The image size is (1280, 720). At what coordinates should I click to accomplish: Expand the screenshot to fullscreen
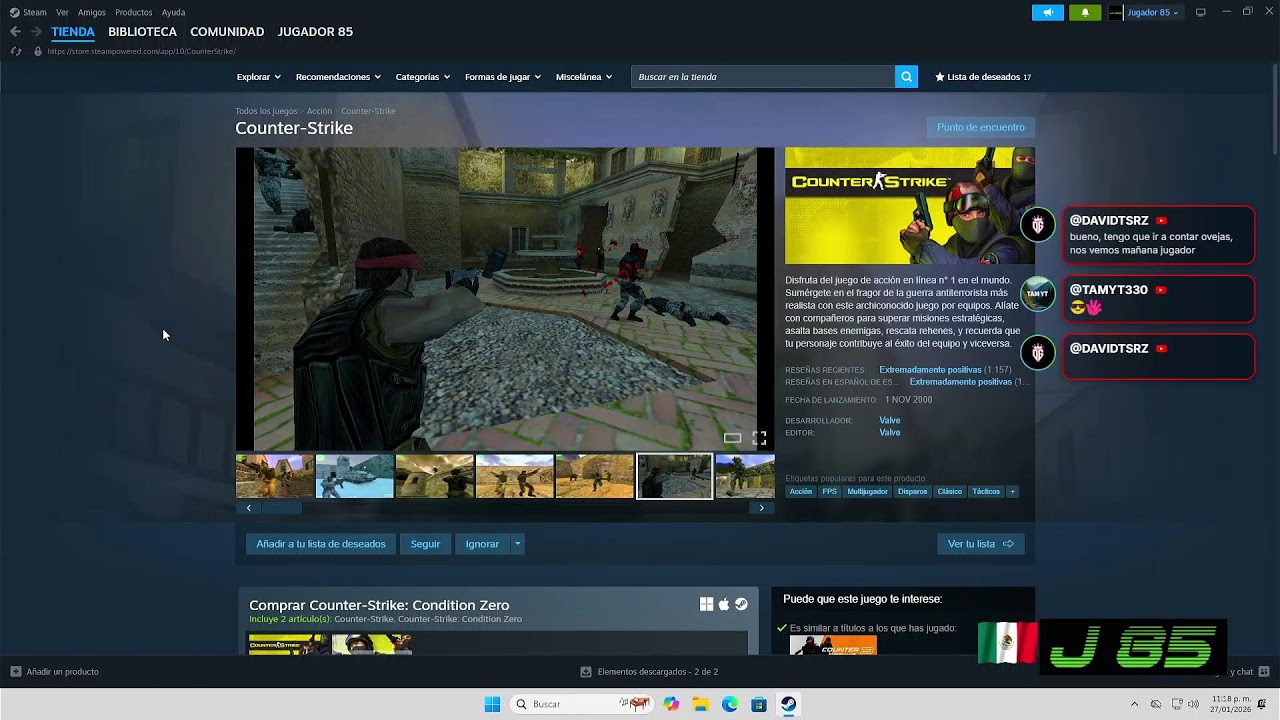(x=759, y=438)
